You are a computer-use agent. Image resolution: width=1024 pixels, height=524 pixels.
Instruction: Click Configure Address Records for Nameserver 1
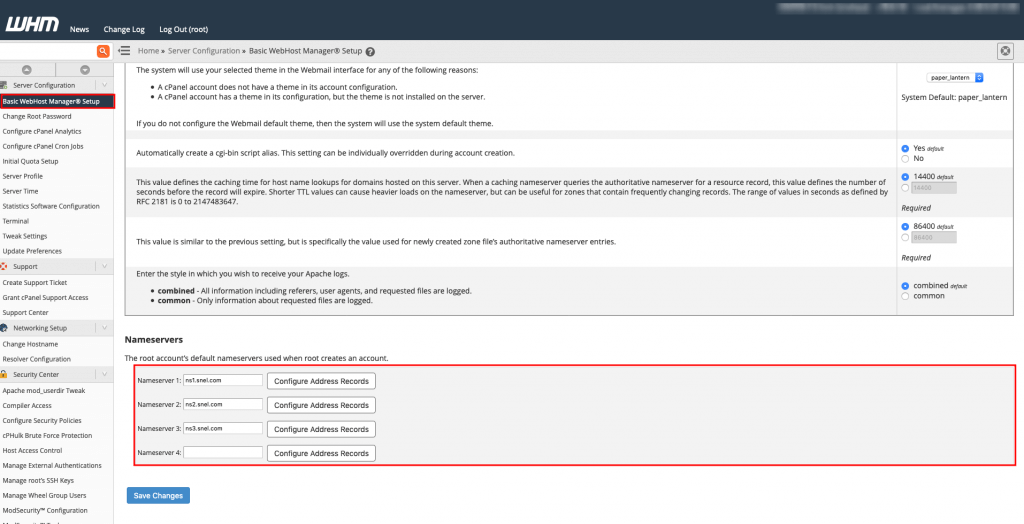coord(321,381)
